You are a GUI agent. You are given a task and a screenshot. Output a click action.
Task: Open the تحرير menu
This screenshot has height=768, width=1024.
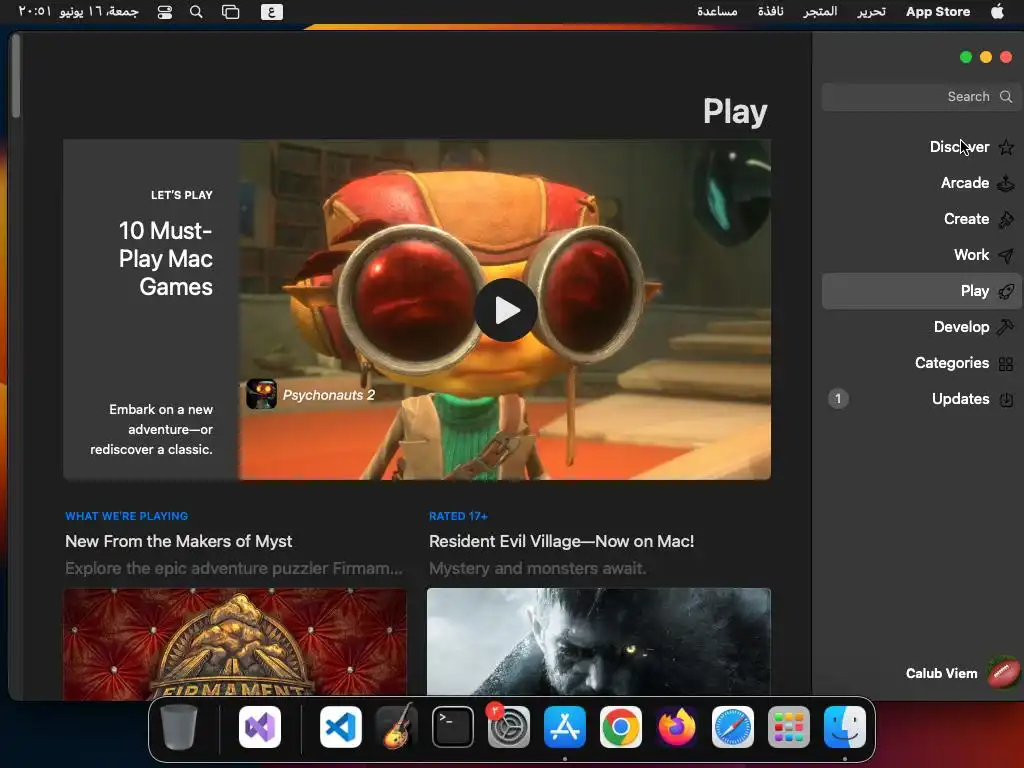871,12
